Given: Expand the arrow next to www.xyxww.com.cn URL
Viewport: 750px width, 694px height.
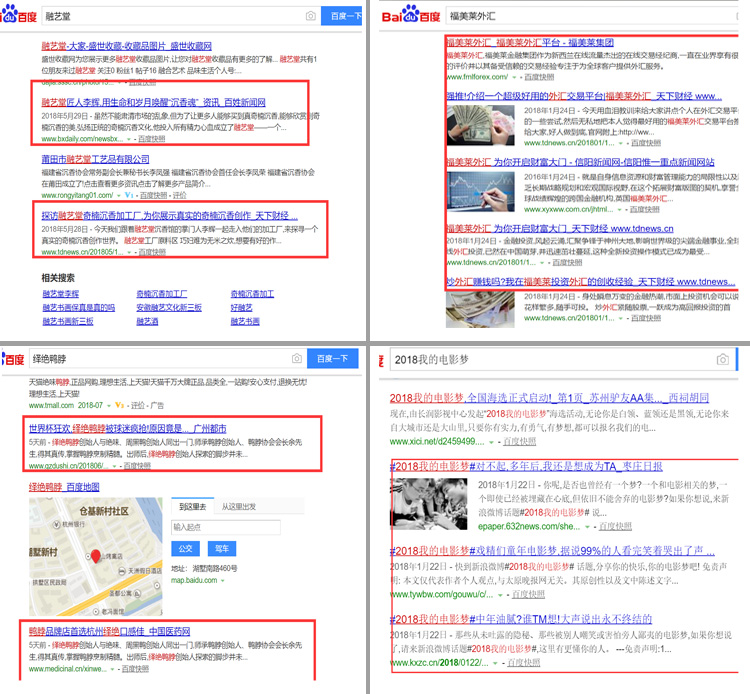Looking at the screenshot, I should point(620,209).
